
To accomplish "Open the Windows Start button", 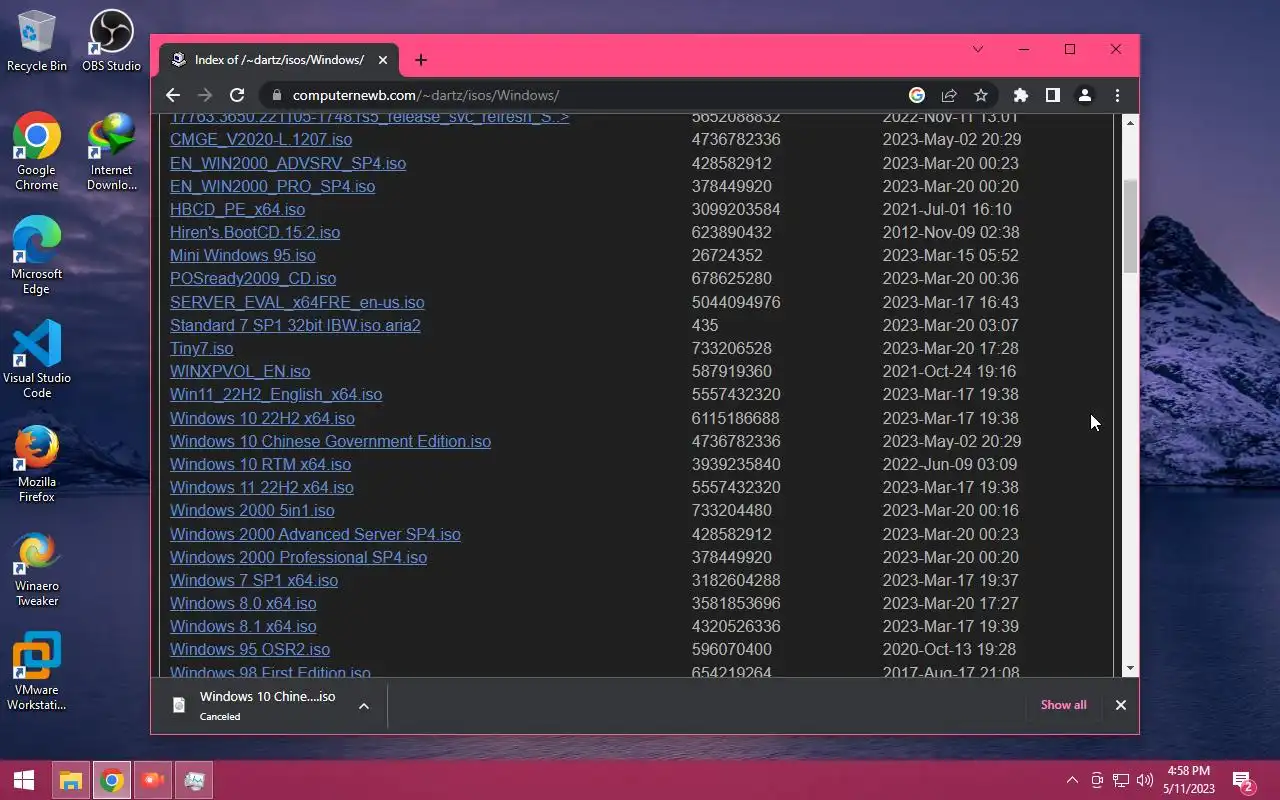I will (x=24, y=780).
